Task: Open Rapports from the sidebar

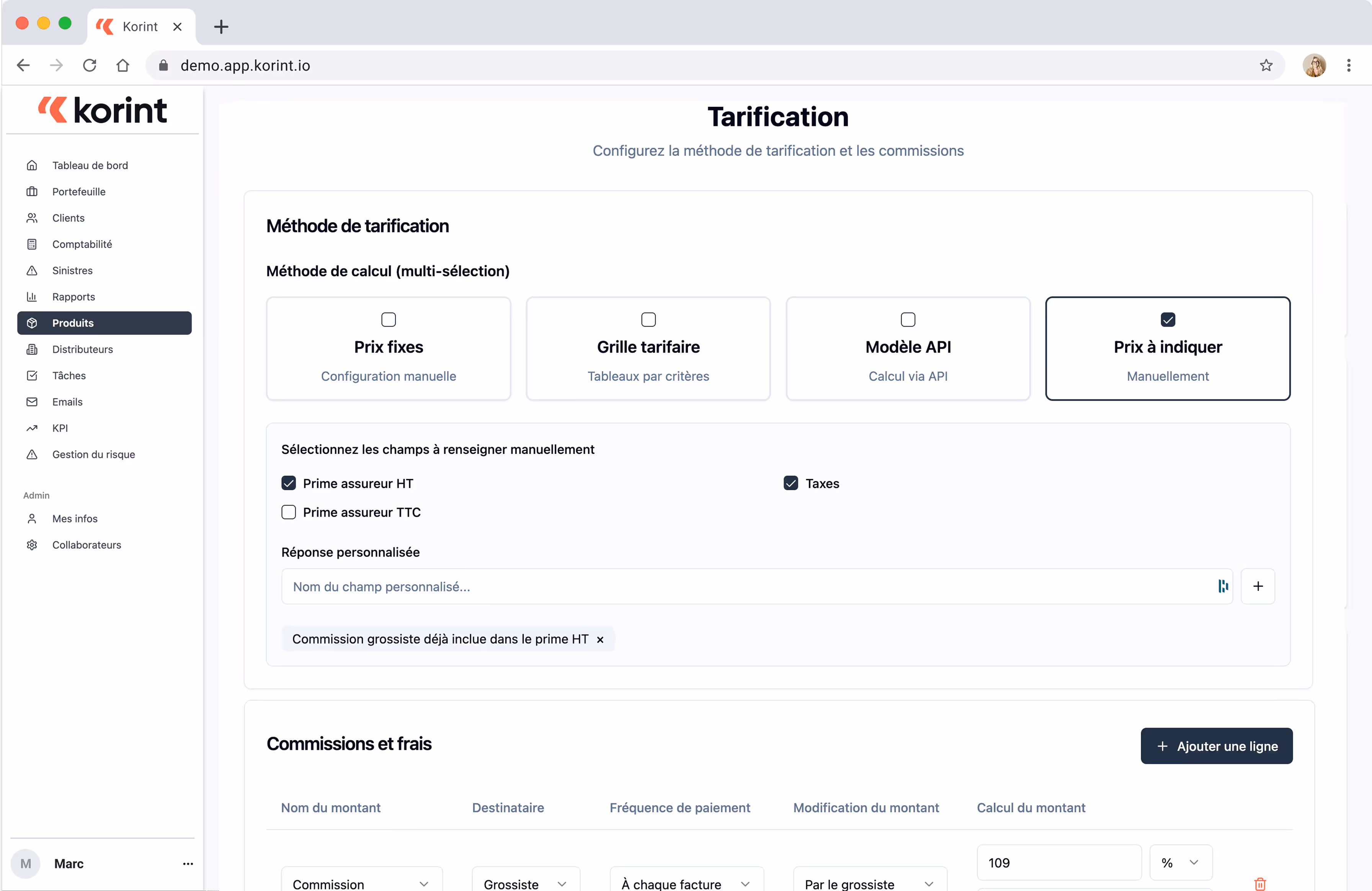Action: 74,297
